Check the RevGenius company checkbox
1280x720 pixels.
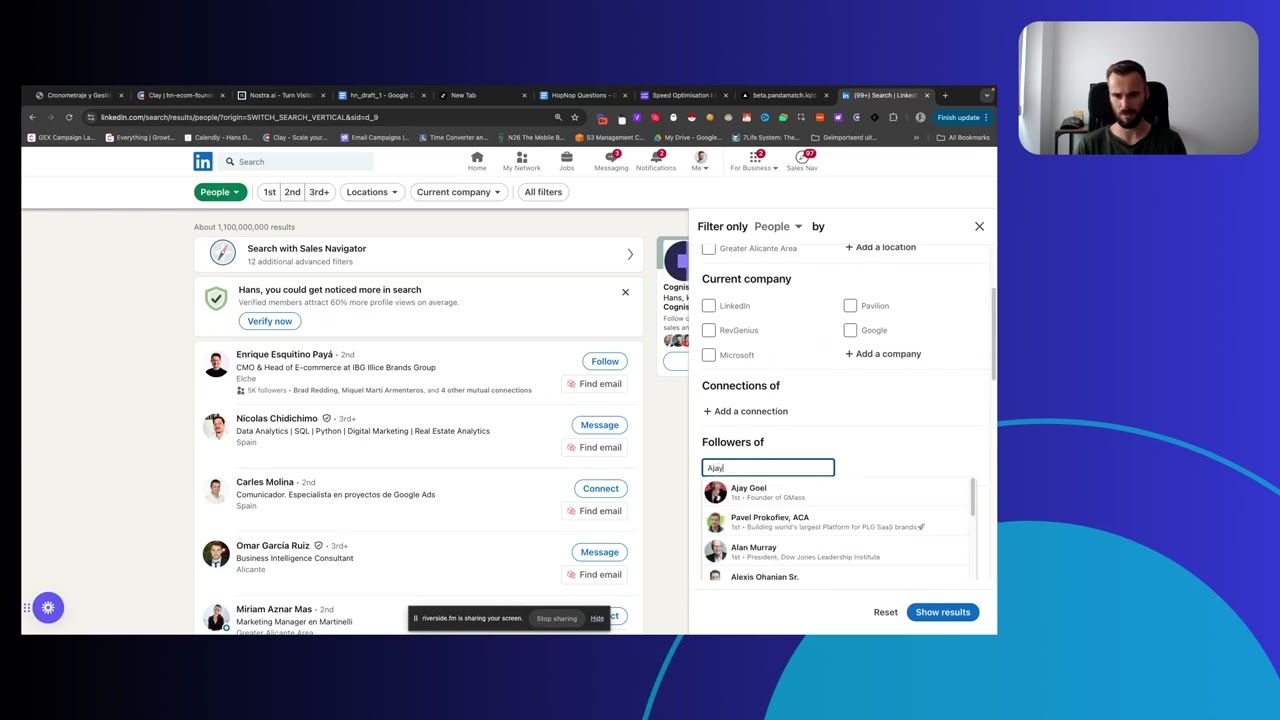[x=709, y=330]
